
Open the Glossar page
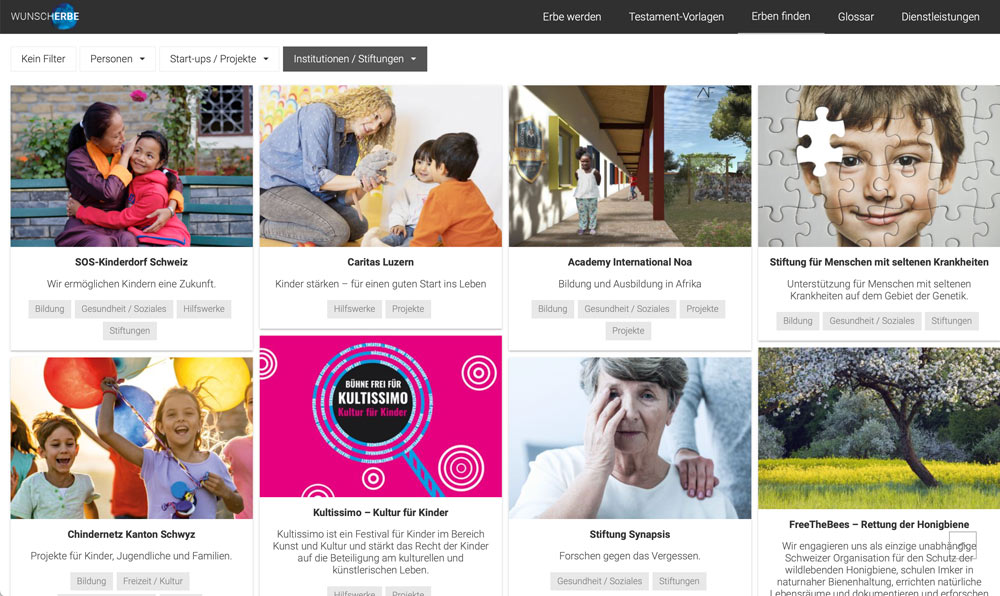[x=856, y=17]
